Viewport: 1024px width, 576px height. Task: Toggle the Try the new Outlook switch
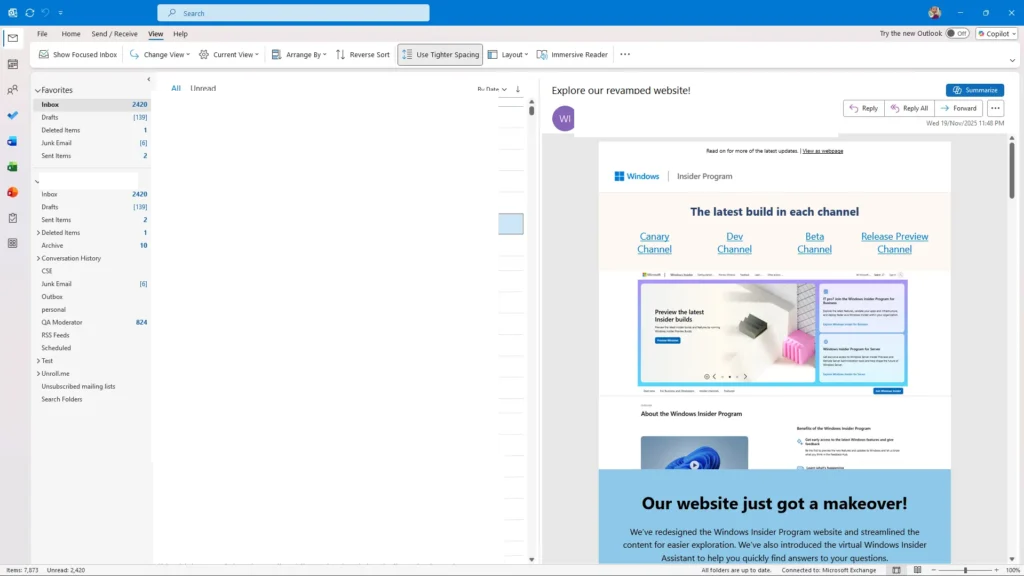click(957, 33)
